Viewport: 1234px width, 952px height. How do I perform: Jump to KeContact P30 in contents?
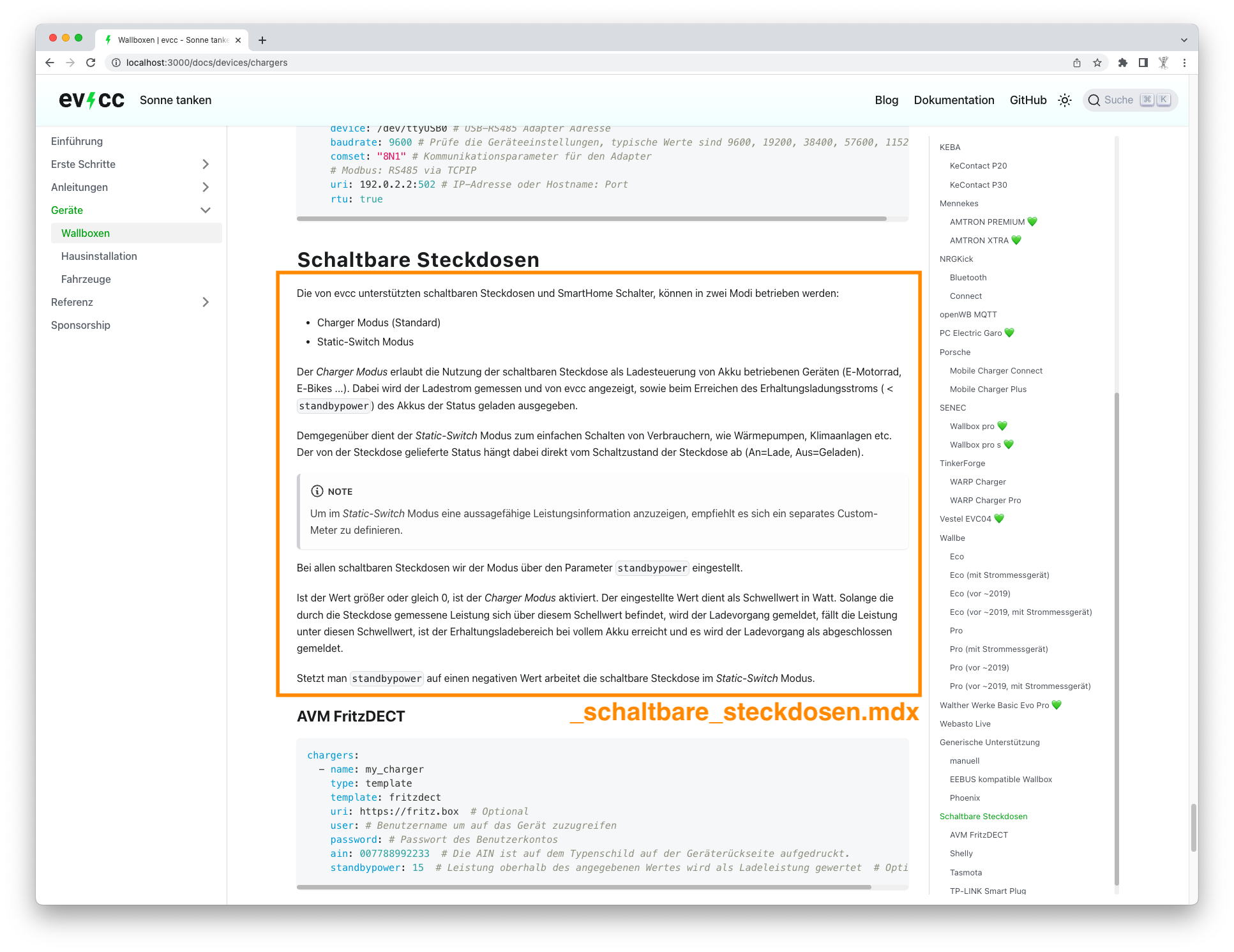978,185
